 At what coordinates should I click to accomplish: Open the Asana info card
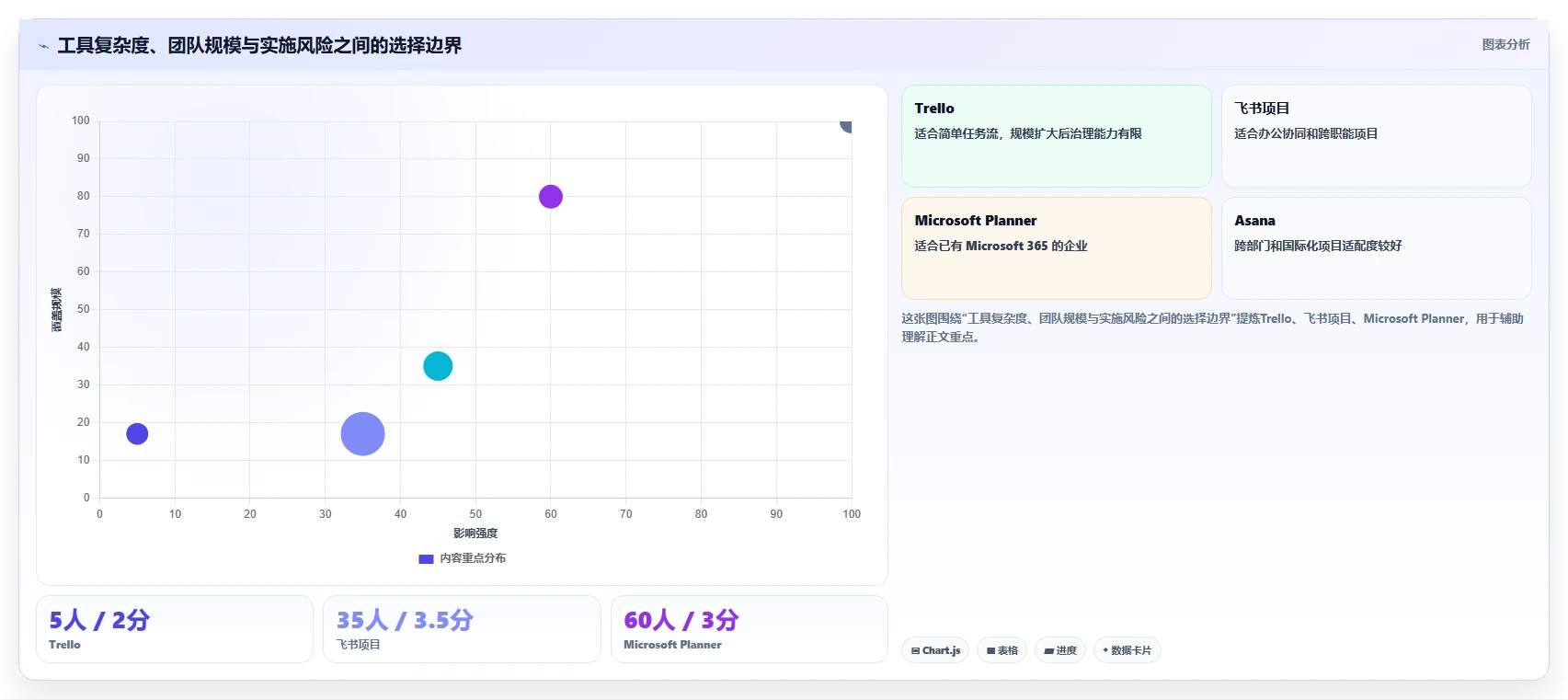click(x=1376, y=248)
